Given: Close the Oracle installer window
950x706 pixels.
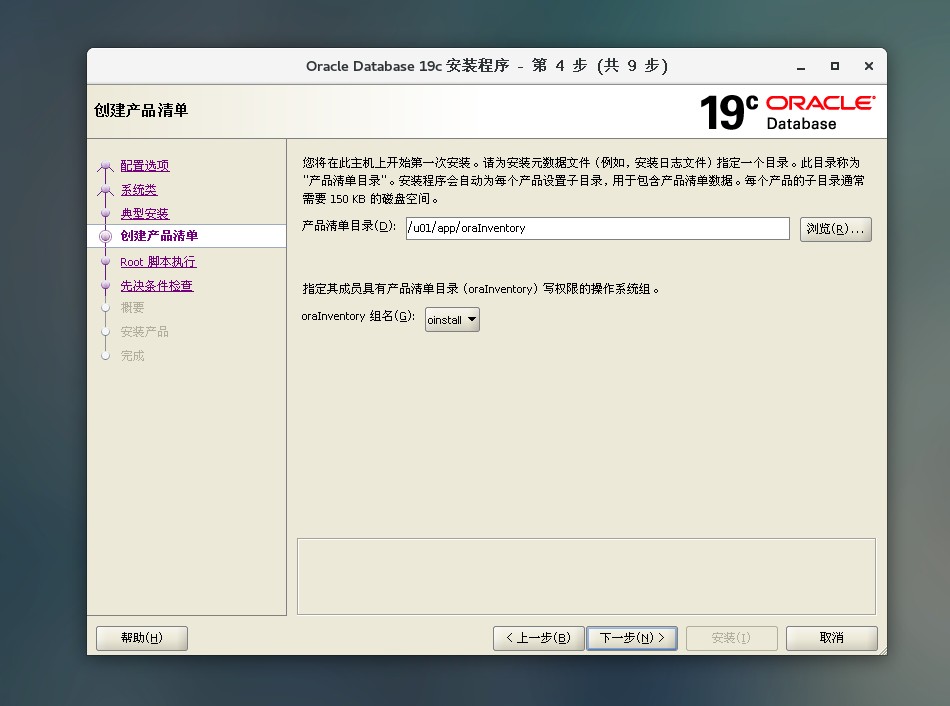Looking at the screenshot, I should (869, 66).
